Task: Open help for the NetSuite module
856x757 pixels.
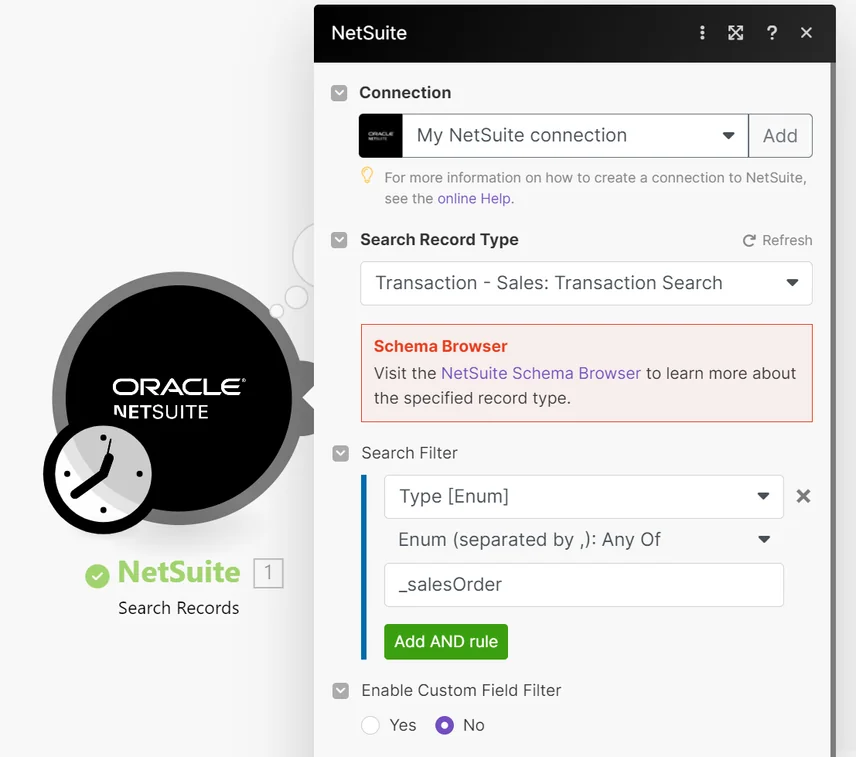Action: click(771, 33)
